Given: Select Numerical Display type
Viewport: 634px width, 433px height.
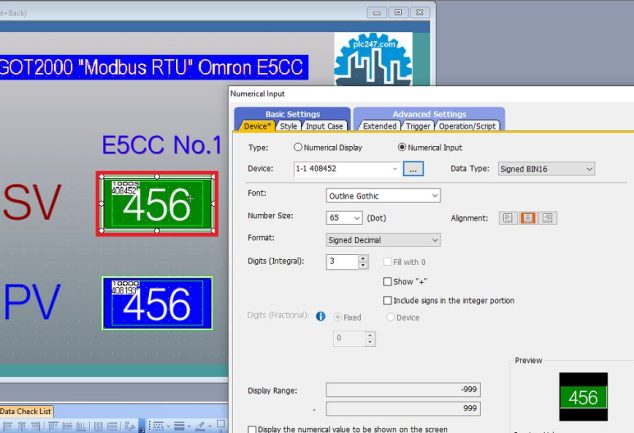Looking at the screenshot, I should click(328, 148).
